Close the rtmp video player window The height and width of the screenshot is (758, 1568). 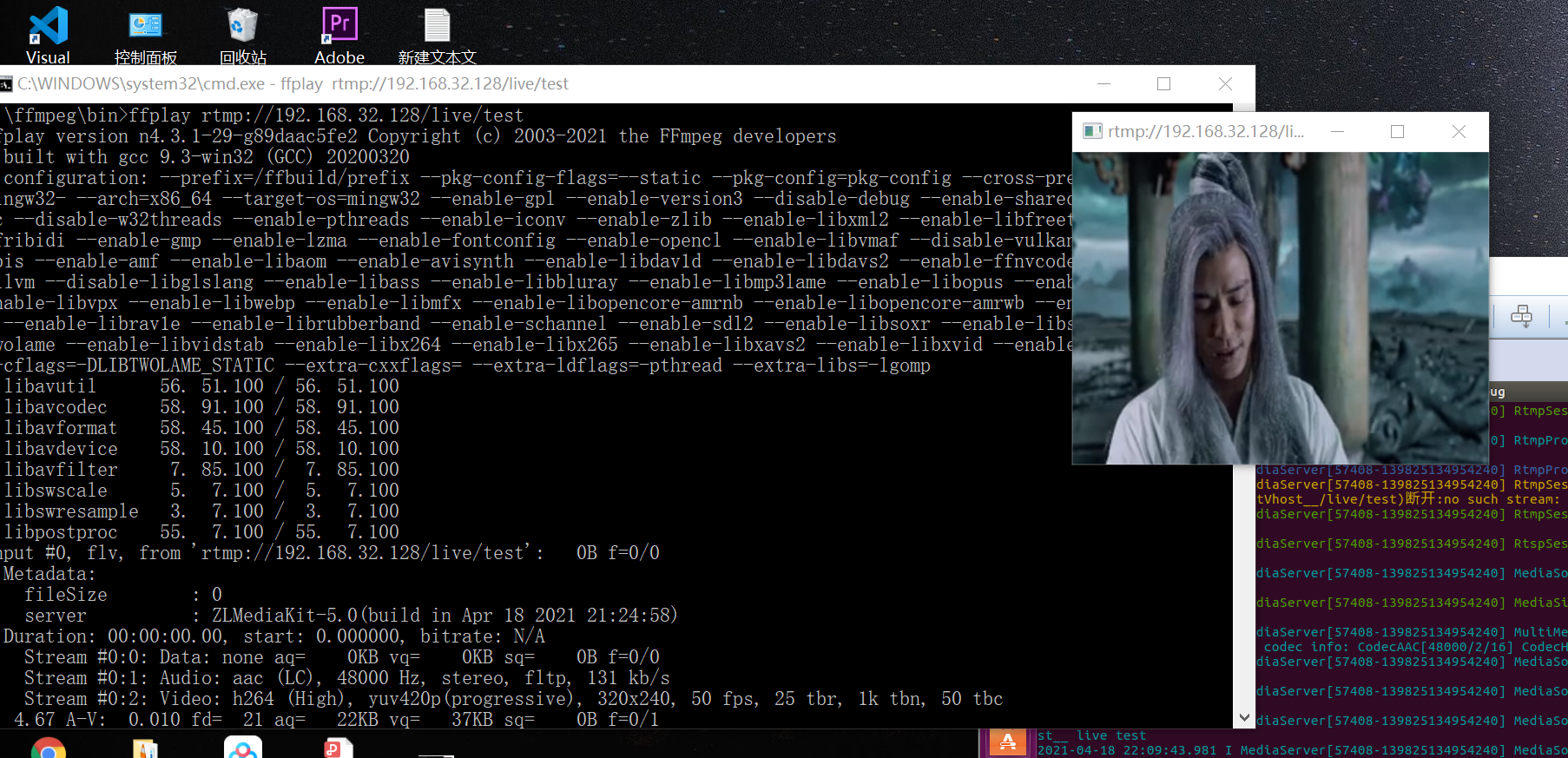pos(1459,131)
